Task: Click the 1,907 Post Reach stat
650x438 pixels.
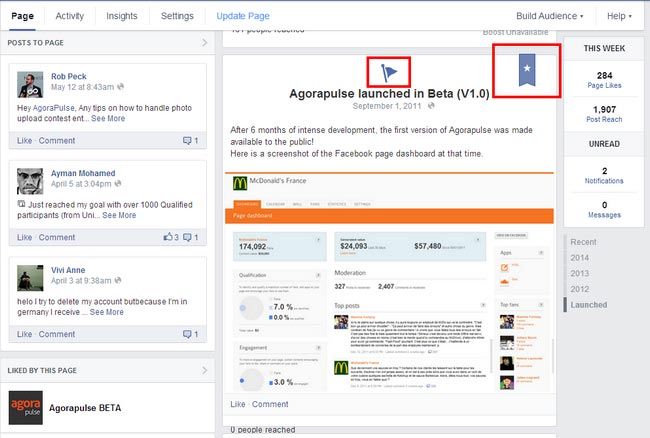Action: pos(604,114)
